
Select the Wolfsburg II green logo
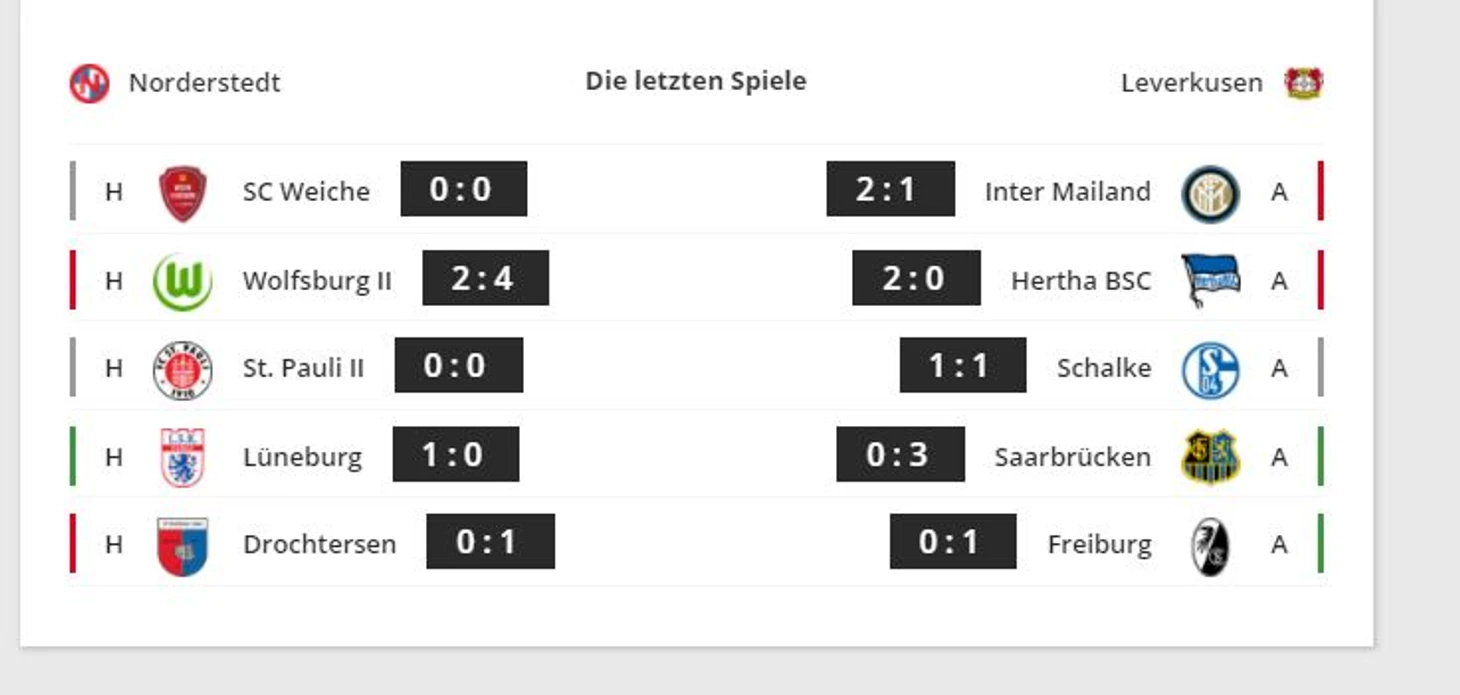[x=182, y=281]
